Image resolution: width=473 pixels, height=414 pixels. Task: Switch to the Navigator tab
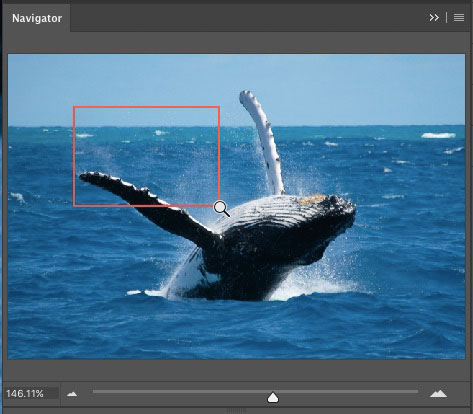(37, 18)
